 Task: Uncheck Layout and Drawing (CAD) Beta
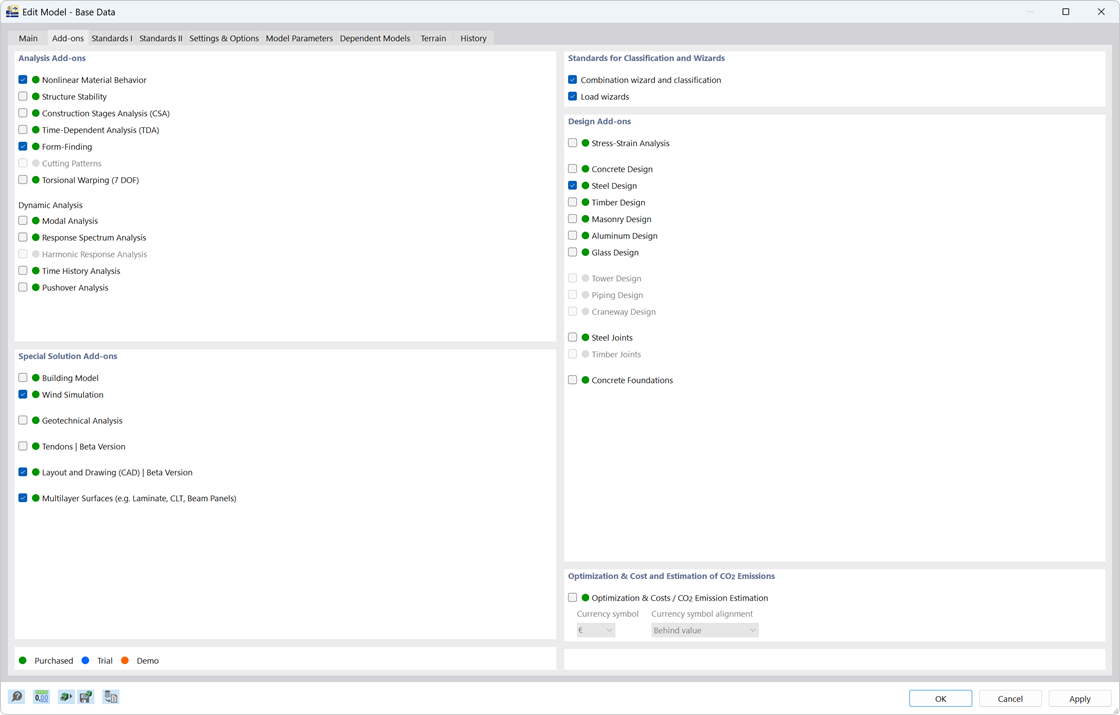point(23,472)
